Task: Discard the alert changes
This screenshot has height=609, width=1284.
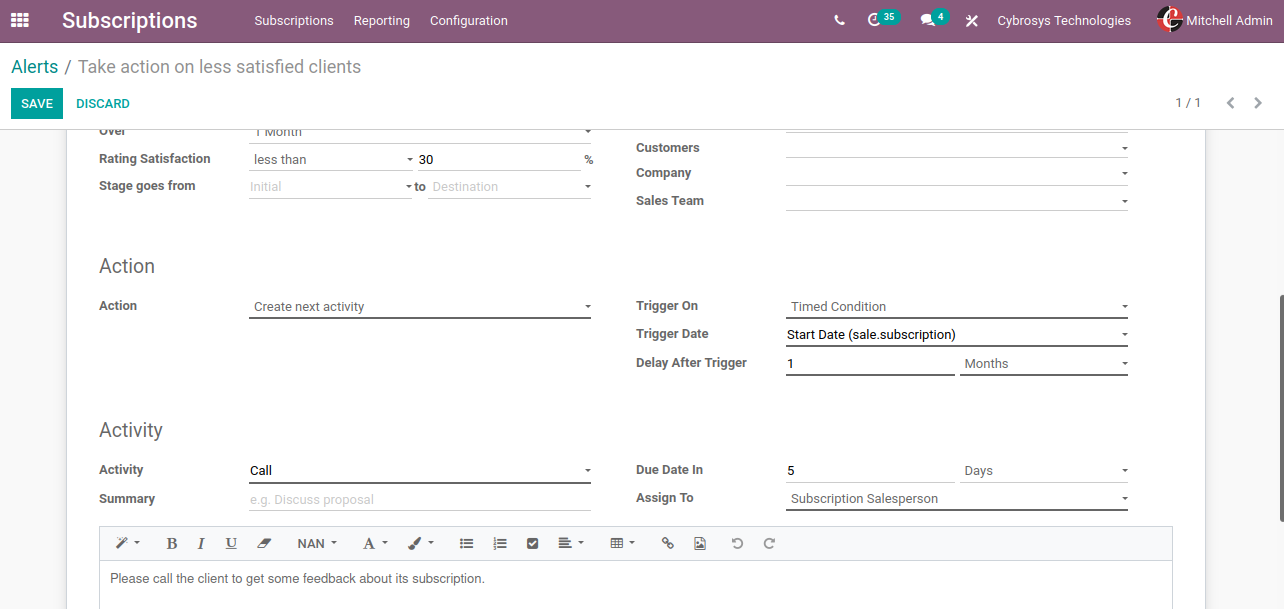Action: tap(103, 104)
